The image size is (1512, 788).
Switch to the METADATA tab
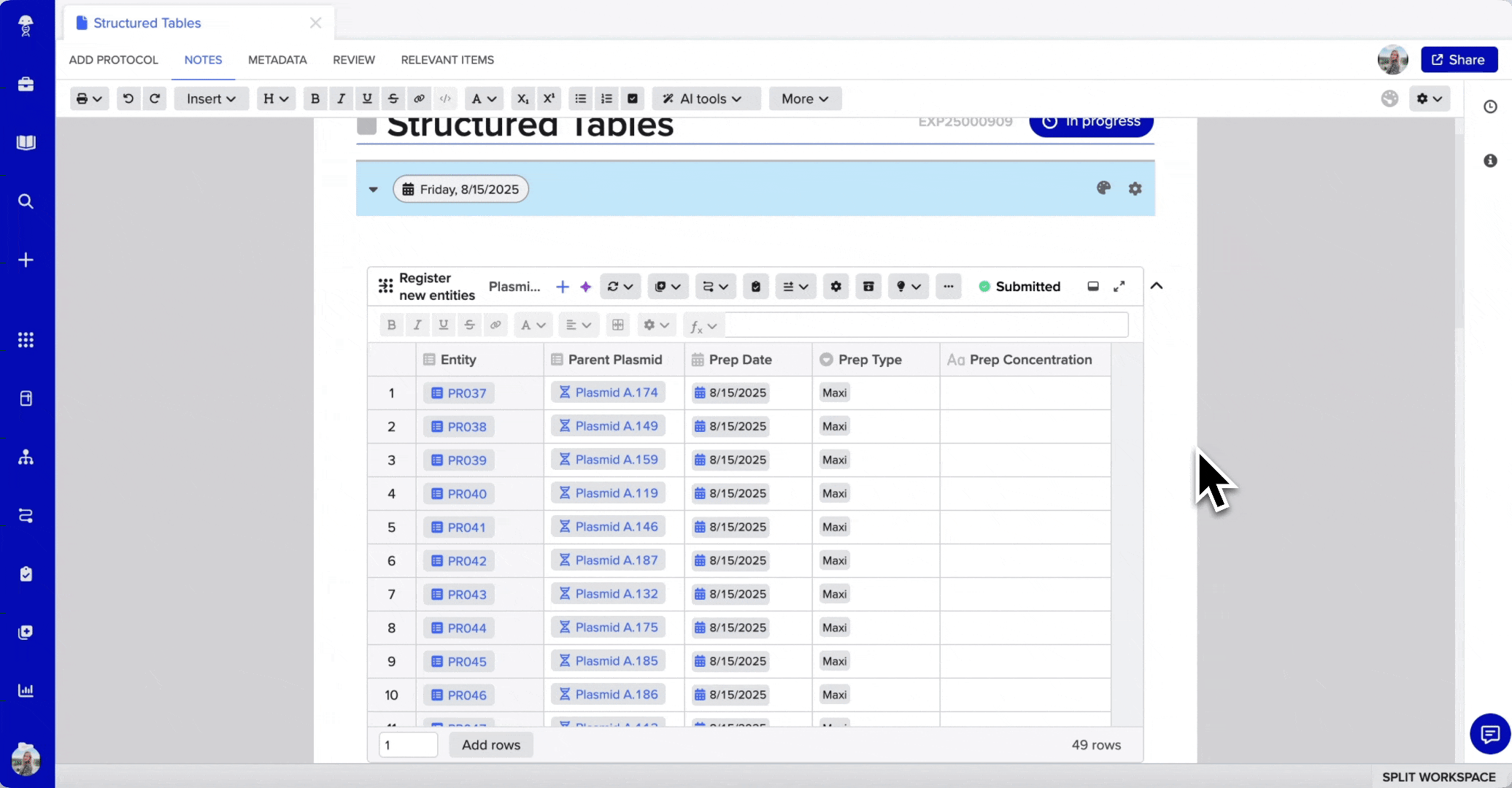277,60
